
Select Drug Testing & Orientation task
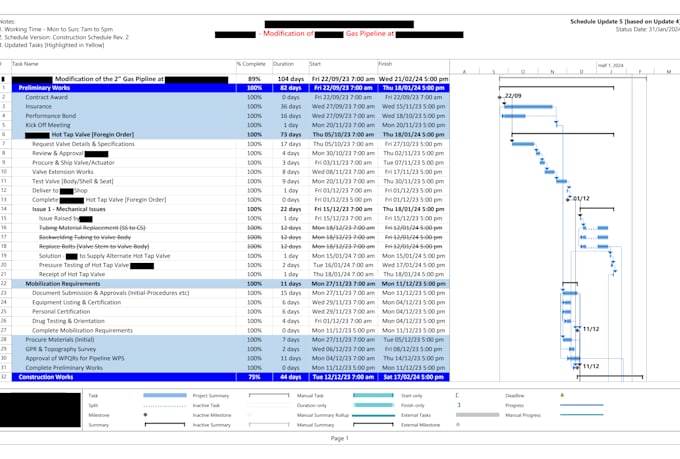click(69, 321)
